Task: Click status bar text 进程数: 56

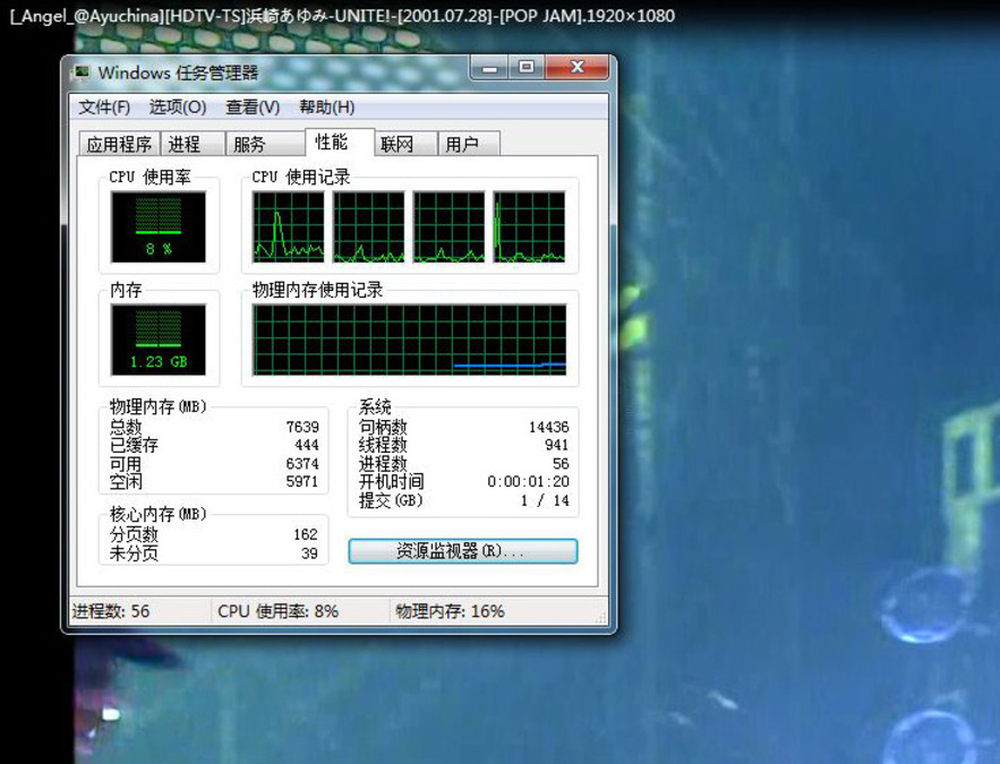Action: click(x=111, y=612)
